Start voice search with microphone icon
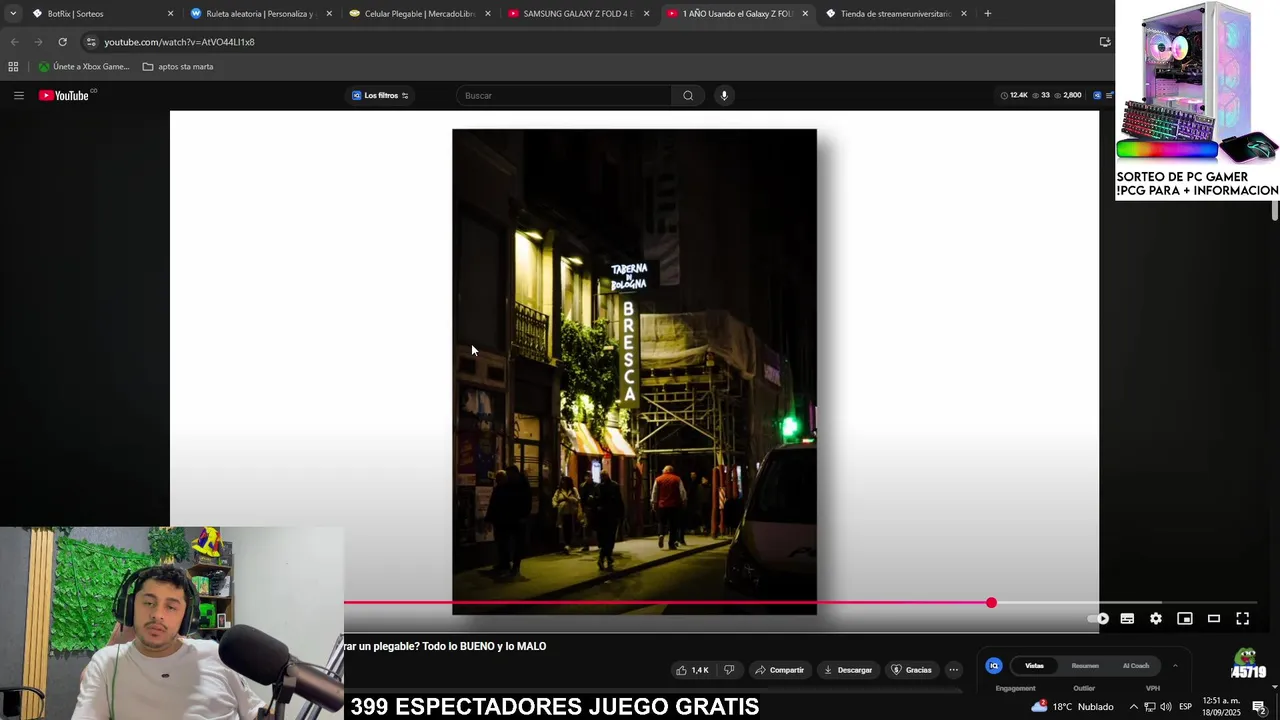This screenshot has height=720, width=1280. (724, 95)
